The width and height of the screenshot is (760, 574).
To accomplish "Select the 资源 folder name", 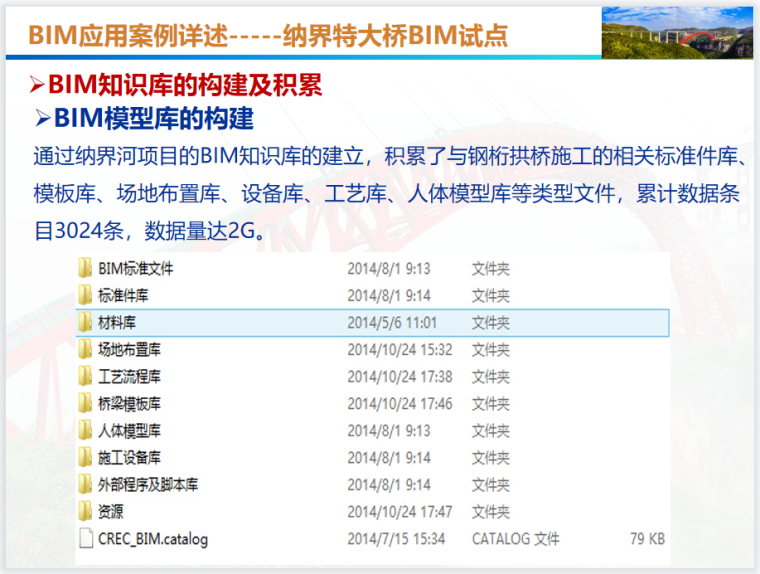I will (110, 512).
